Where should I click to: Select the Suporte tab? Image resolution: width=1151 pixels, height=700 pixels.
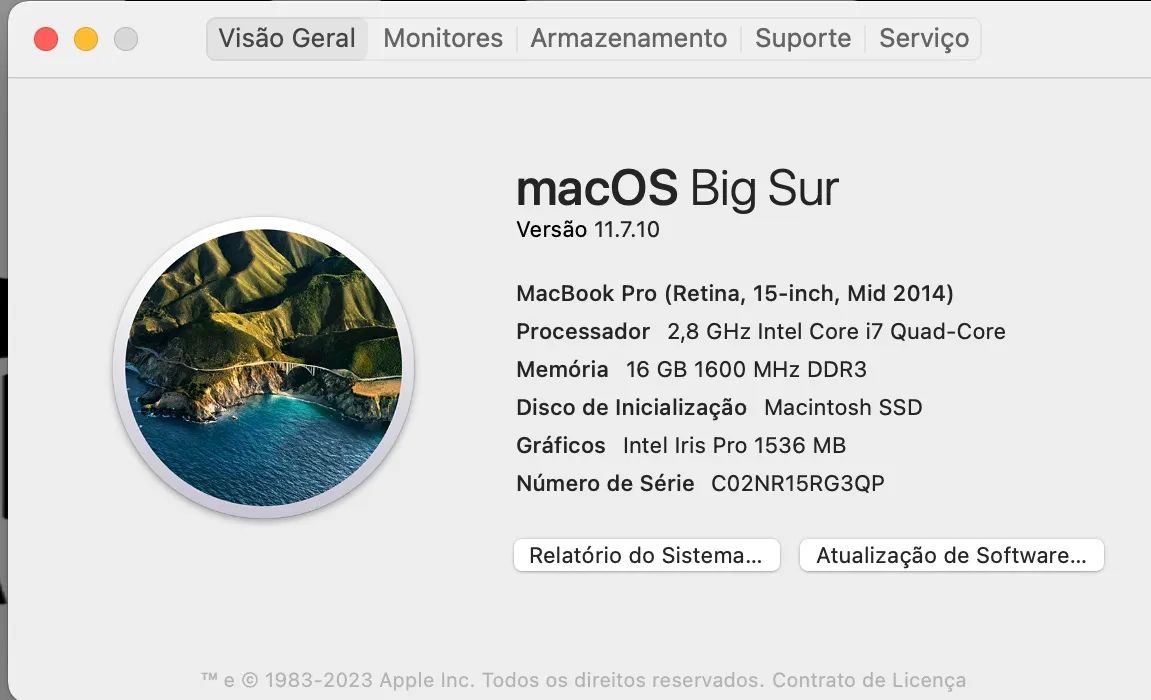[x=802, y=38]
